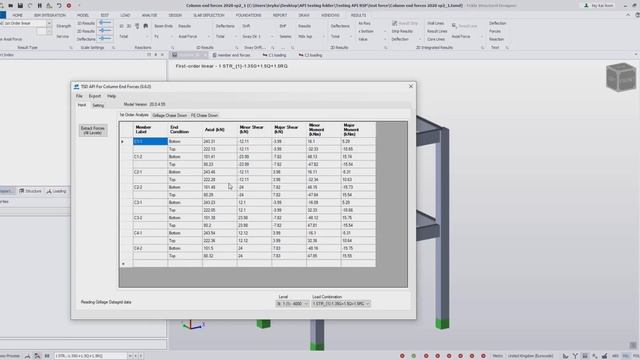
Task: Click Metric units in status bar
Action: coord(498,356)
